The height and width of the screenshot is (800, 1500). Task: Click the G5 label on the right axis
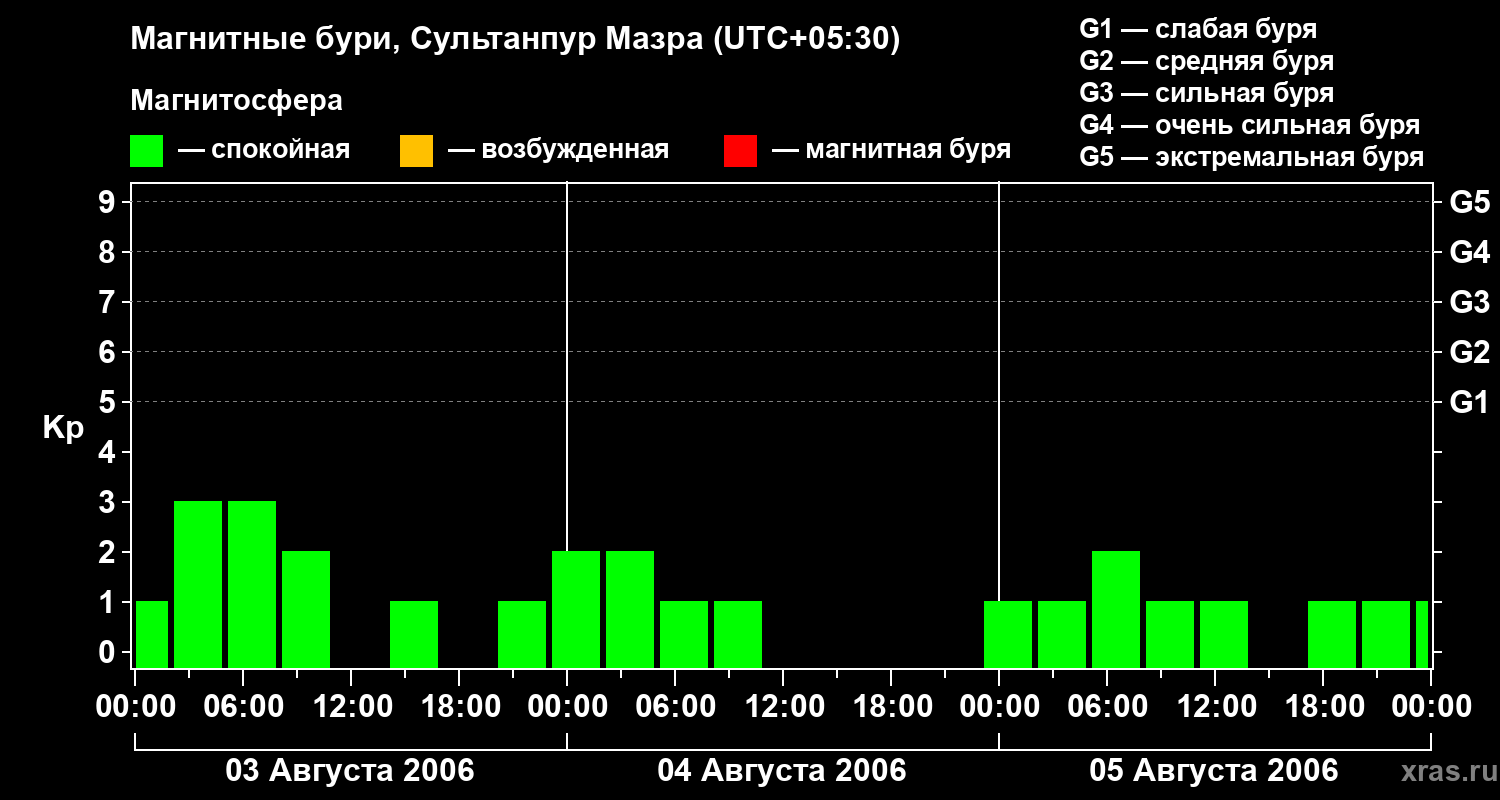[1470, 202]
